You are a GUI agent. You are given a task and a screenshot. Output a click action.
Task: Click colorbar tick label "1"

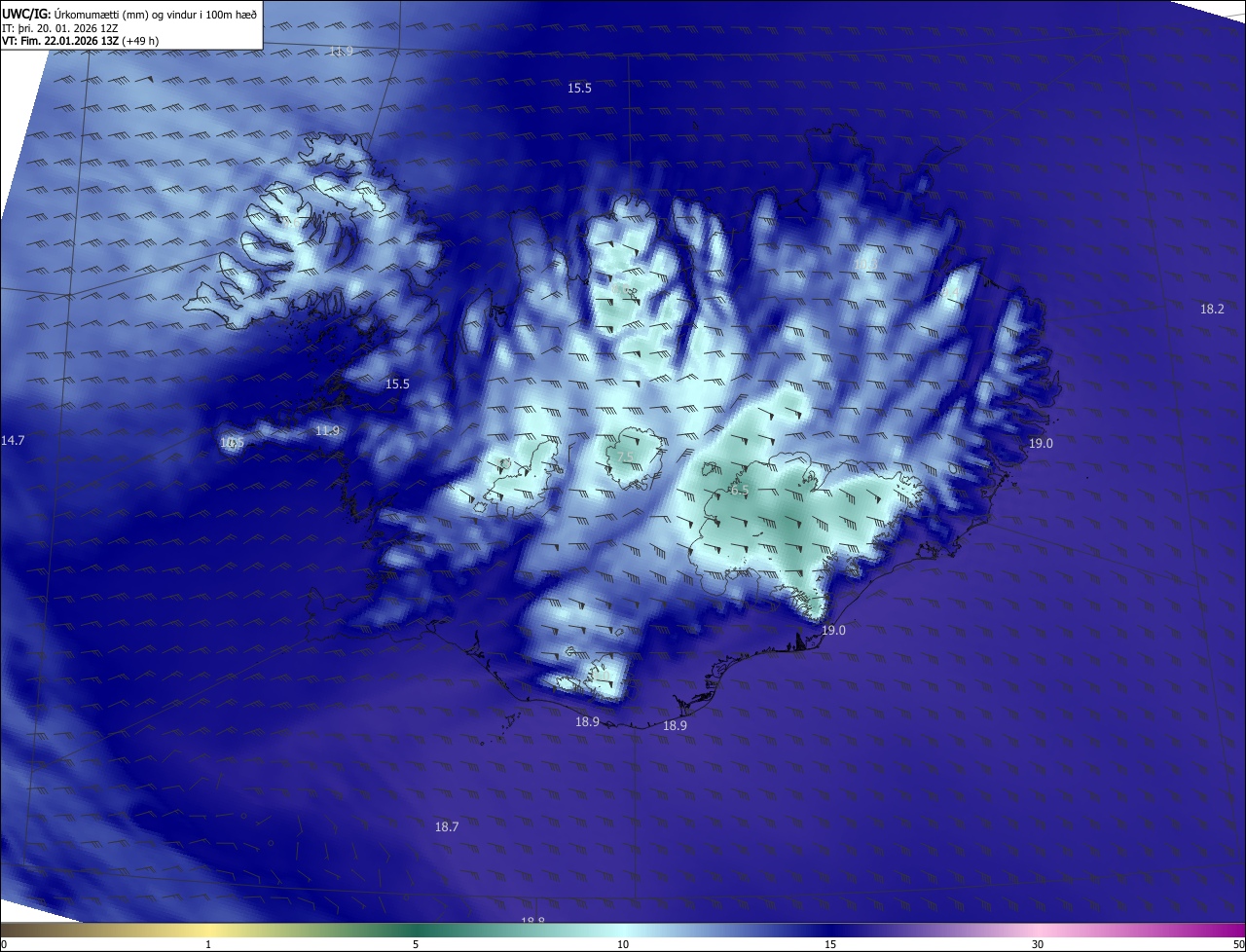click(x=208, y=944)
